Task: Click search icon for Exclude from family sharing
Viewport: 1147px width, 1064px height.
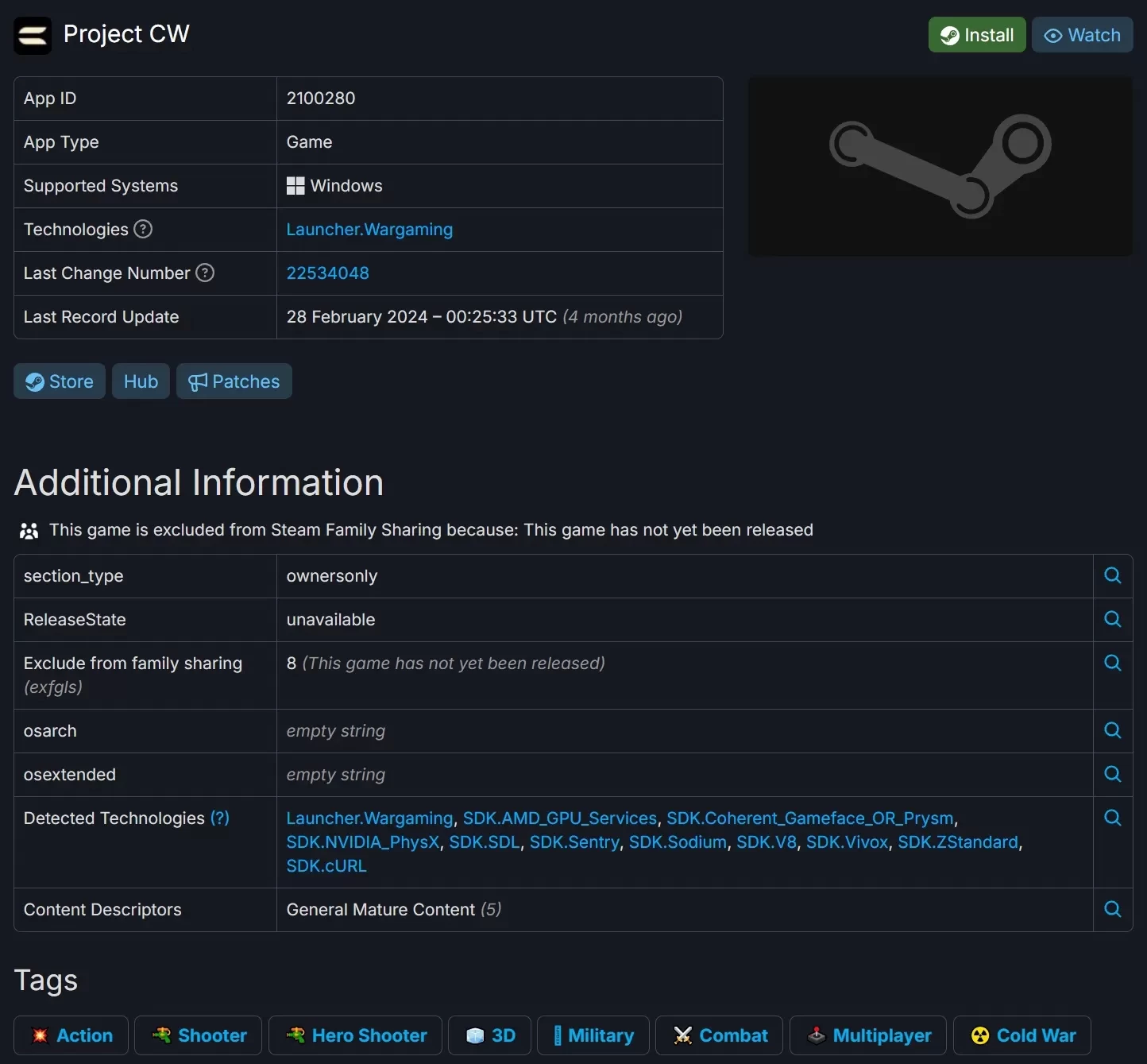Action: [1113, 663]
